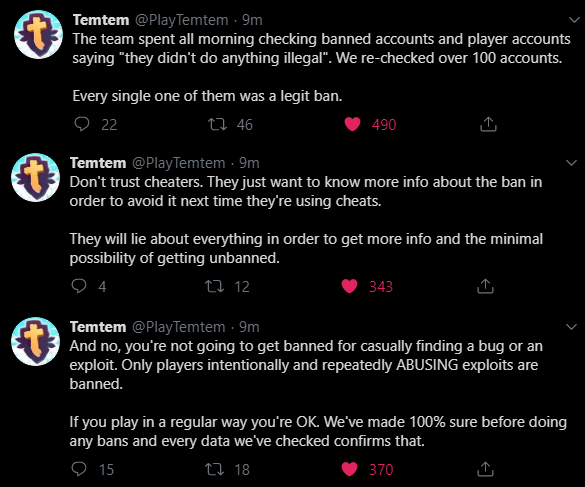The height and width of the screenshot is (487, 585).
Task: Reply to the tweet with 22 comments
Action: 82,124
